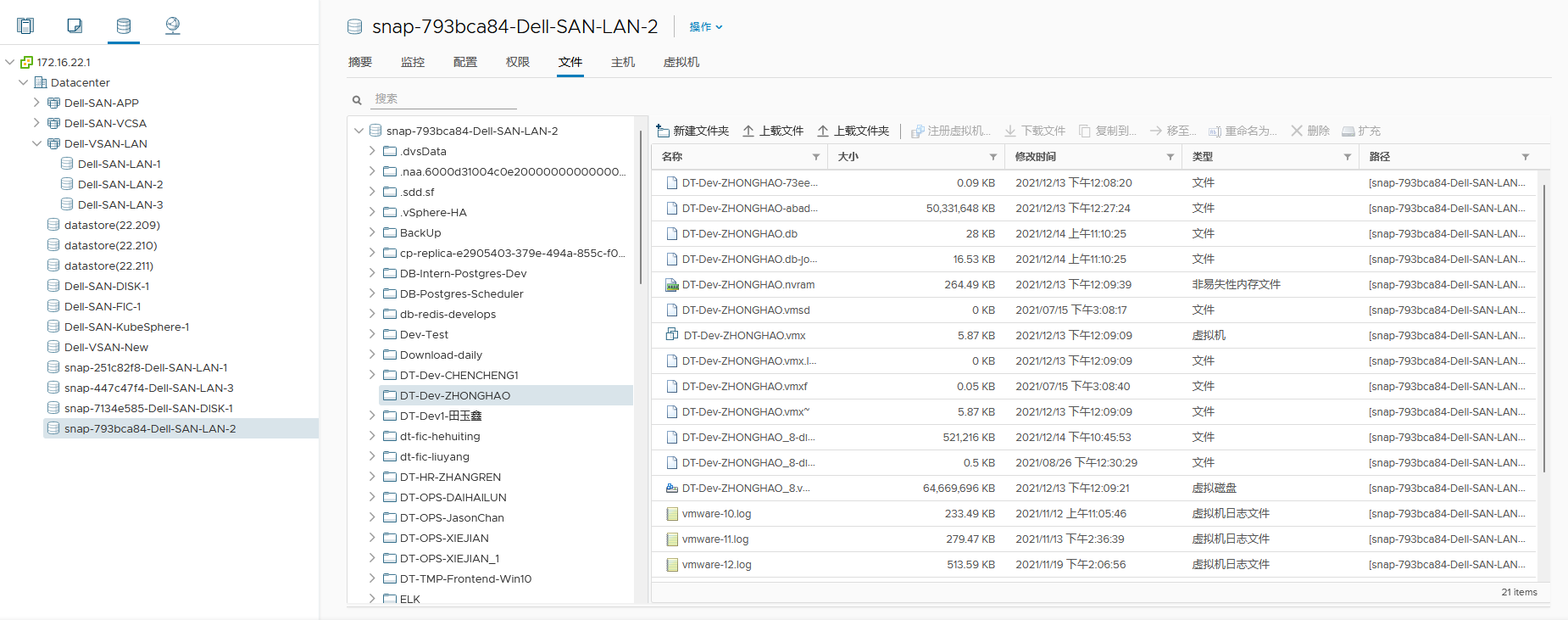Collapse the 172.16.22.1 tree node

[10, 62]
